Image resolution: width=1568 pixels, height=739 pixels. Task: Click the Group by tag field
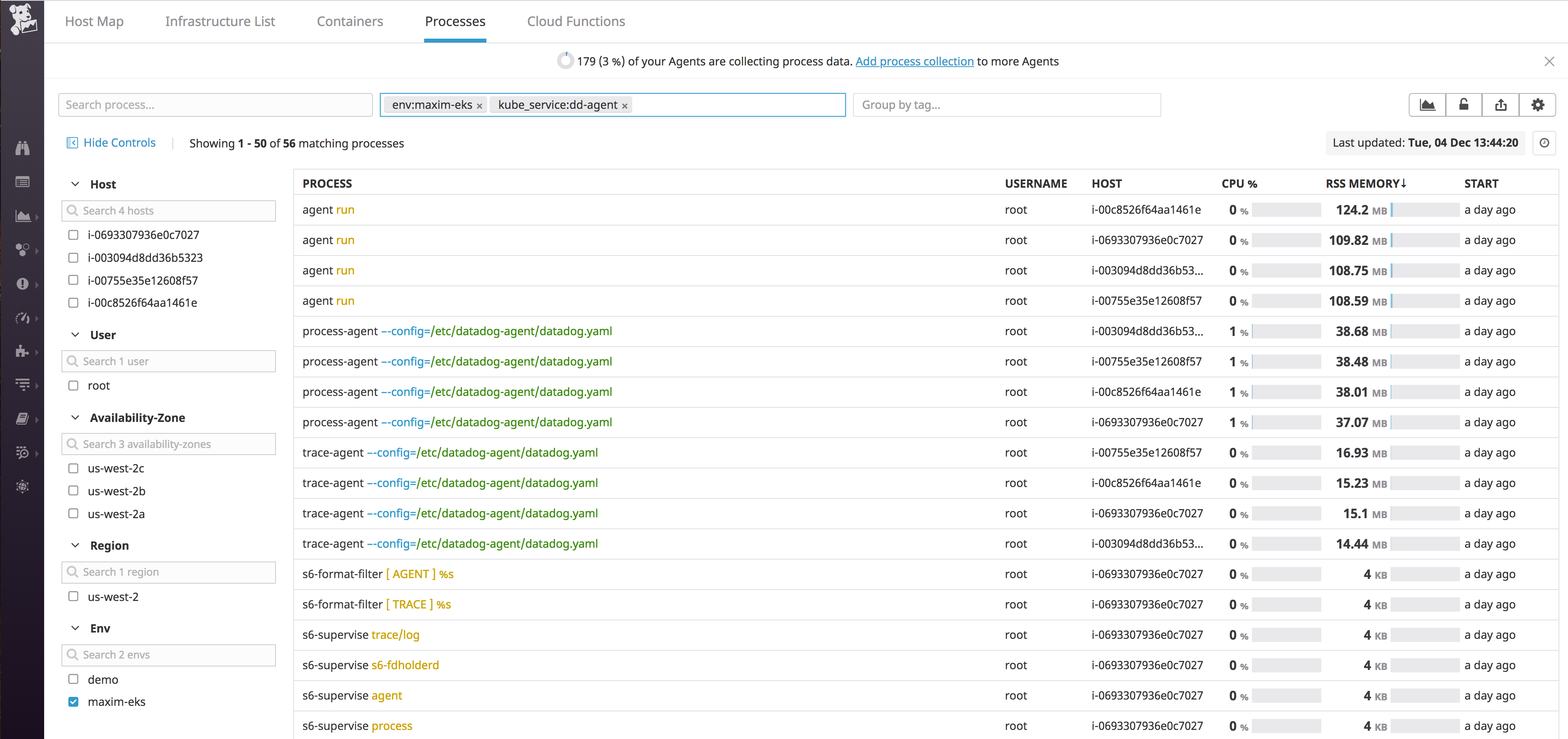click(x=1004, y=104)
